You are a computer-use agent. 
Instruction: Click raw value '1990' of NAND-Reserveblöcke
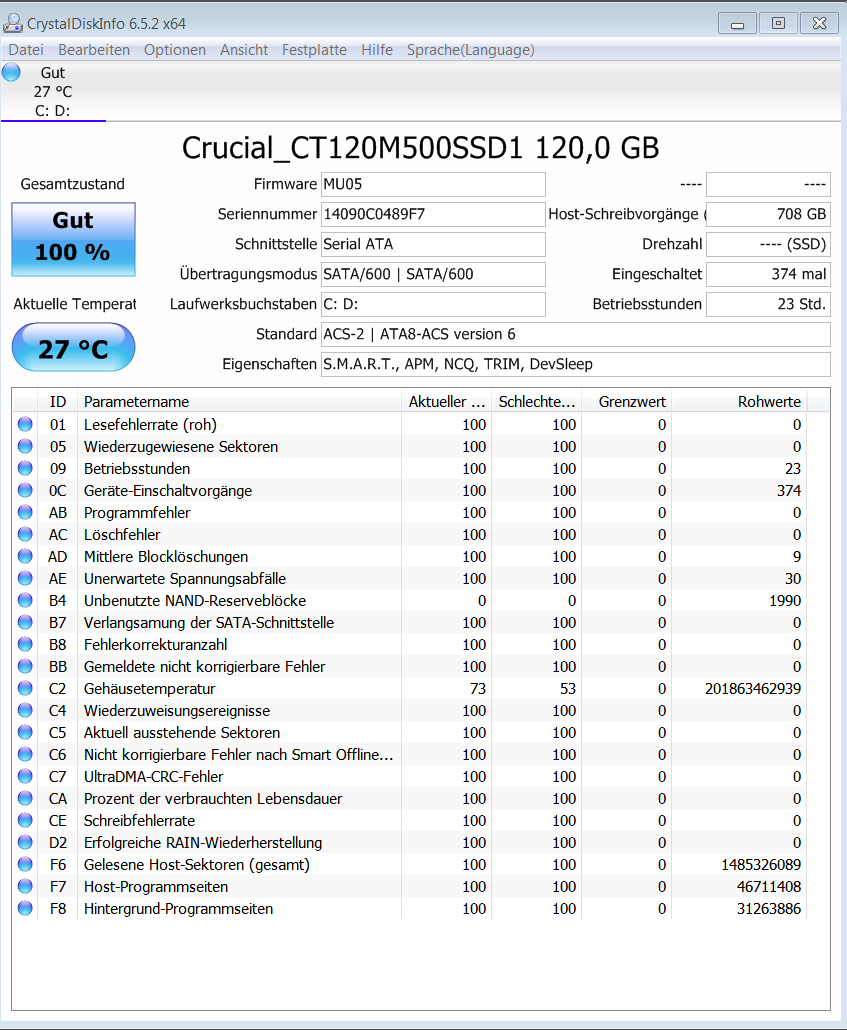785,600
